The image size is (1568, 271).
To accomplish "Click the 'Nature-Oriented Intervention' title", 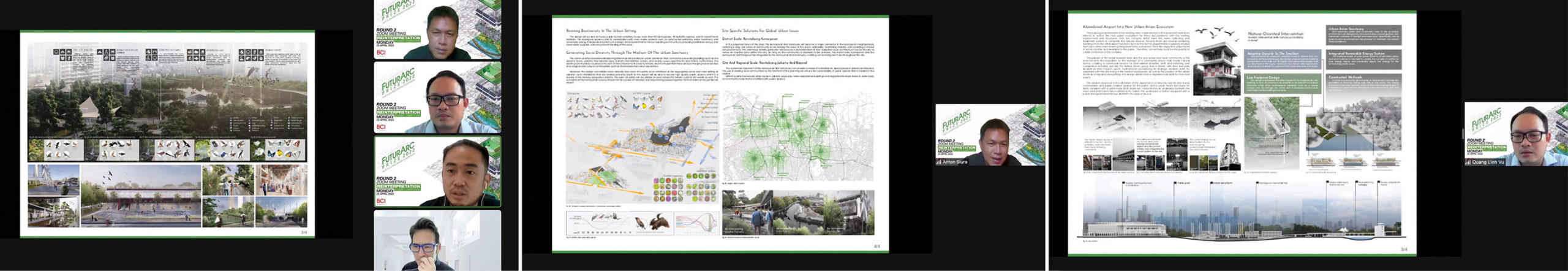I will point(1276,34).
